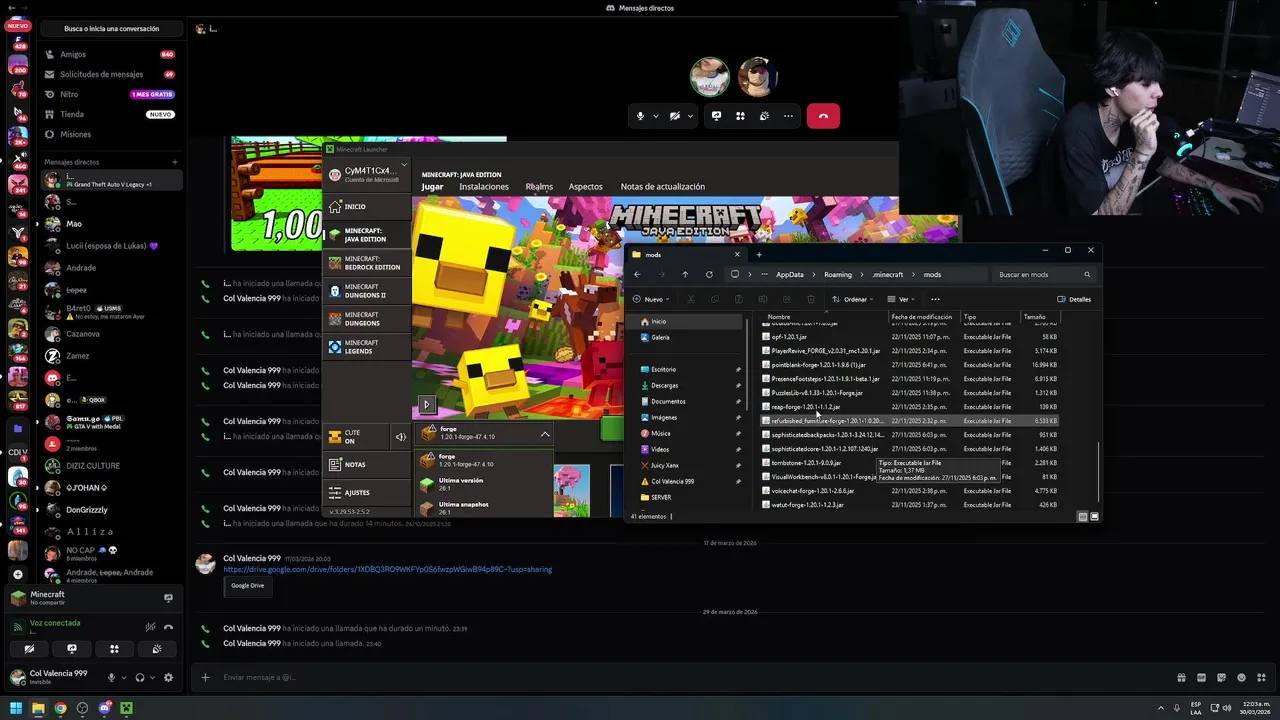Open camera options arrow in call controls
Viewport: 1280px width, 720px height.
690,116
